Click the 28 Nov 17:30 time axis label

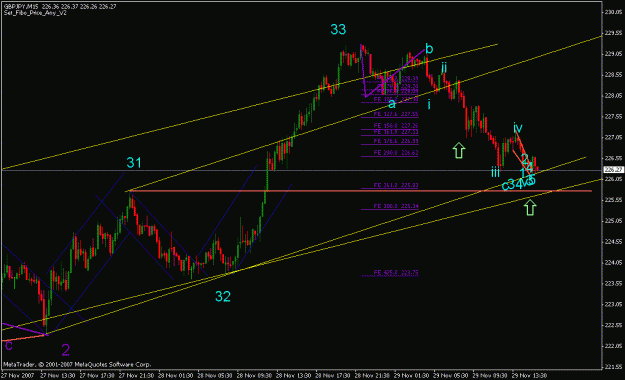[x=333, y=376]
